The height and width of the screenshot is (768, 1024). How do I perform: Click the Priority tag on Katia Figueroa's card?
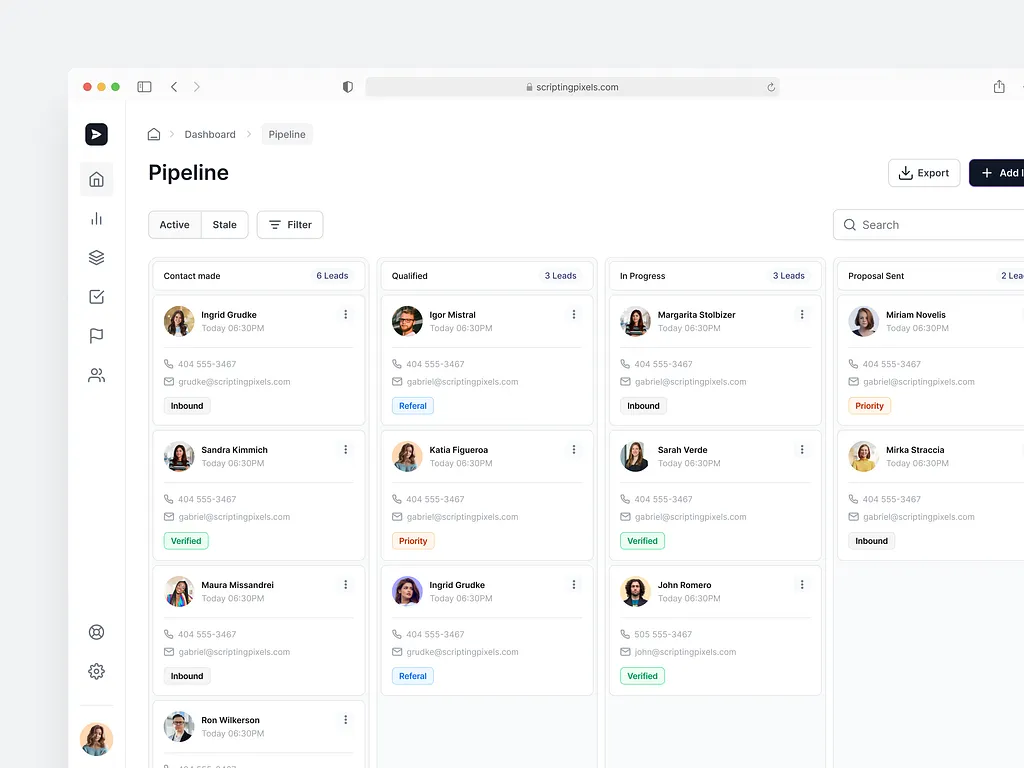[x=413, y=540]
